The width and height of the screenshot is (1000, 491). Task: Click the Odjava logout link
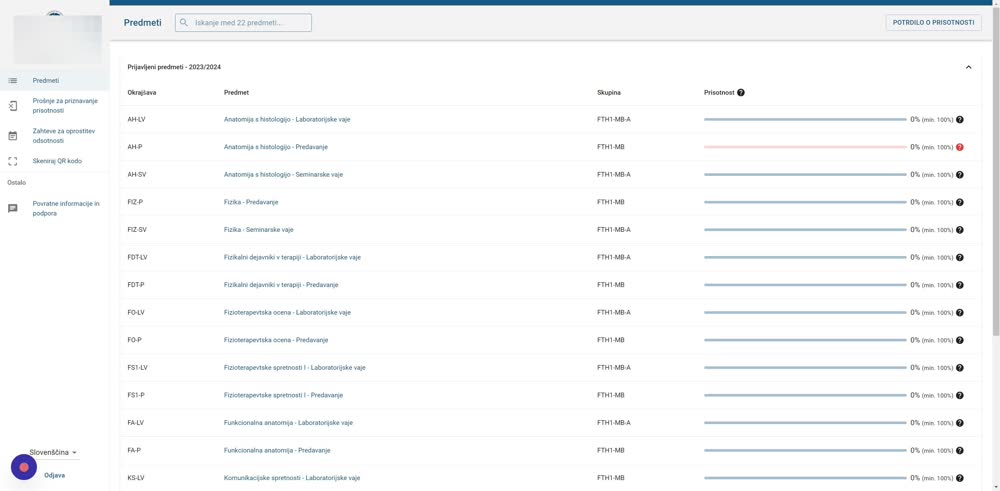point(54,475)
